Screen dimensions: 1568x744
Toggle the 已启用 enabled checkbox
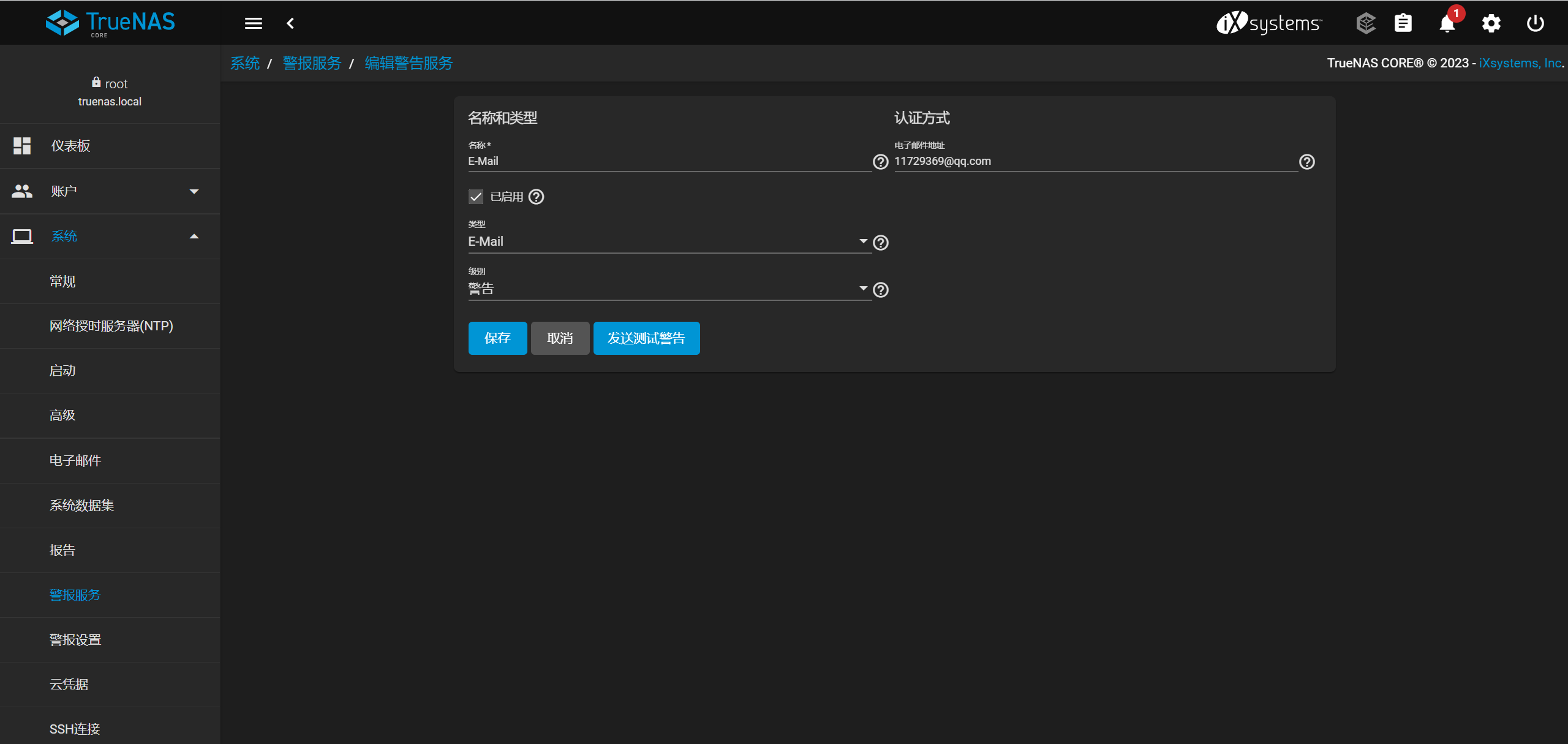click(x=476, y=197)
